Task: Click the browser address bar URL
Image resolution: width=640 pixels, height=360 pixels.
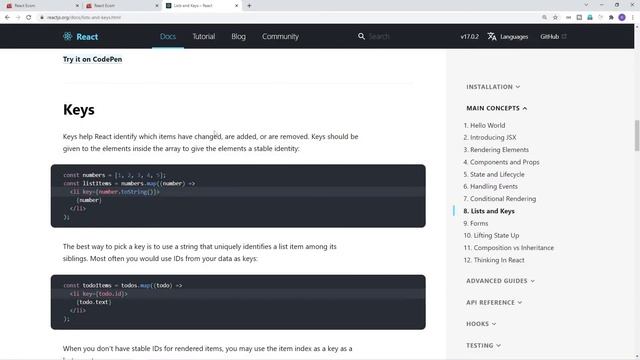Action: coord(84,18)
